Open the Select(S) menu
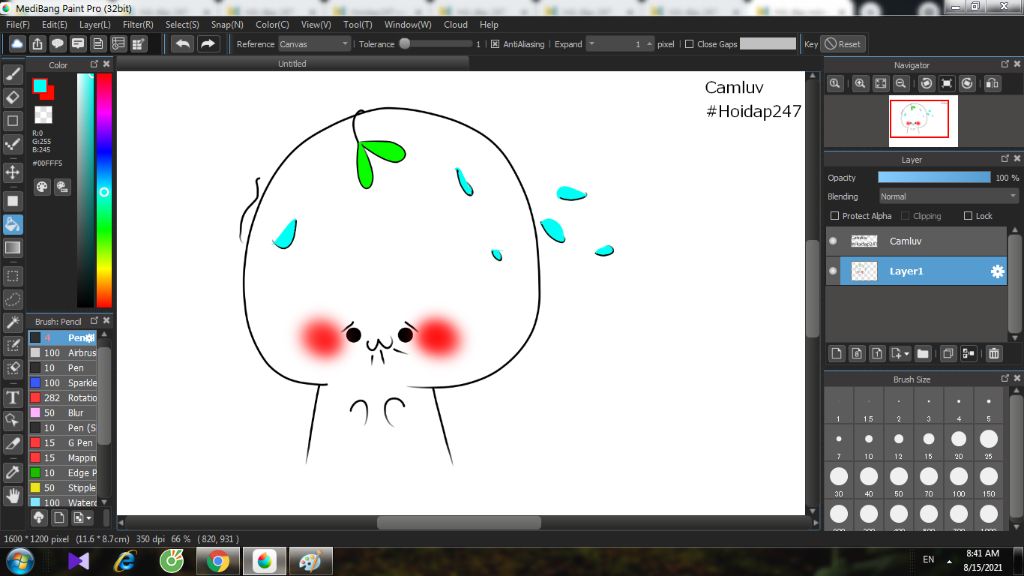 point(182,24)
